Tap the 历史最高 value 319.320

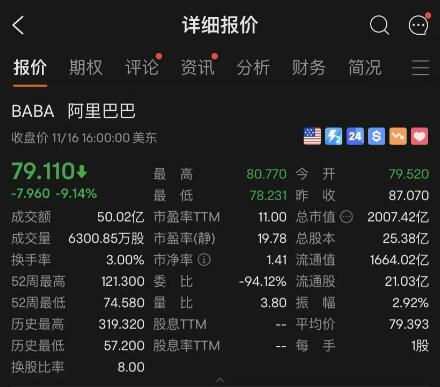pos(122,324)
